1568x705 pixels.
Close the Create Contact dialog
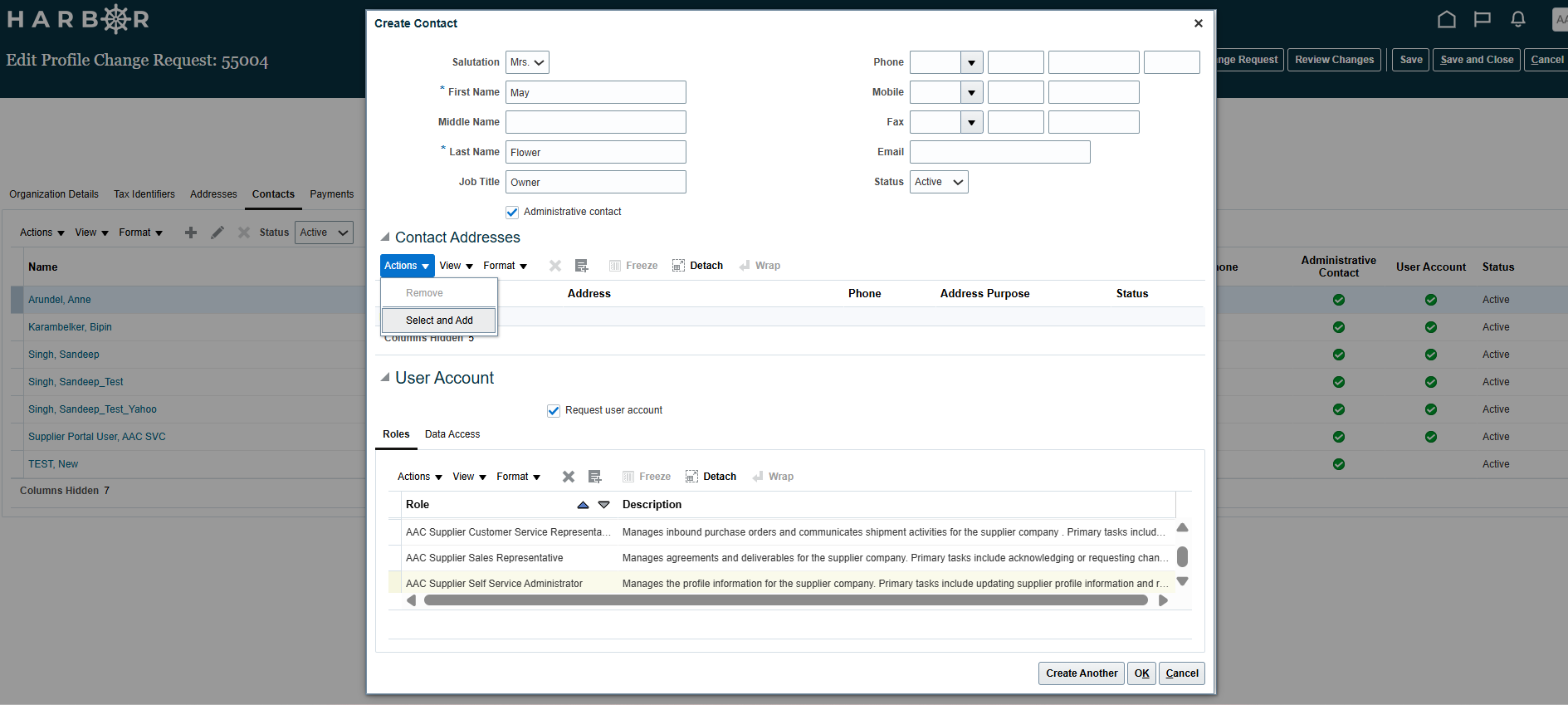(1199, 23)
